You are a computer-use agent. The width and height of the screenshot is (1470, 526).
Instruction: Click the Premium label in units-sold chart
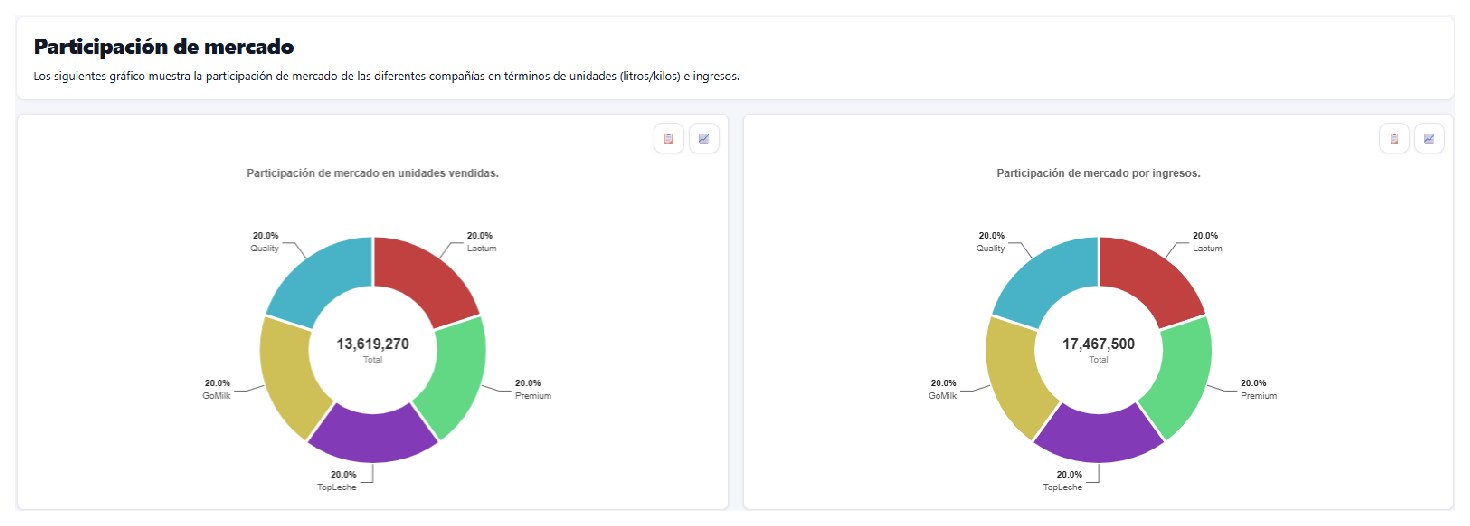[533, 395]
